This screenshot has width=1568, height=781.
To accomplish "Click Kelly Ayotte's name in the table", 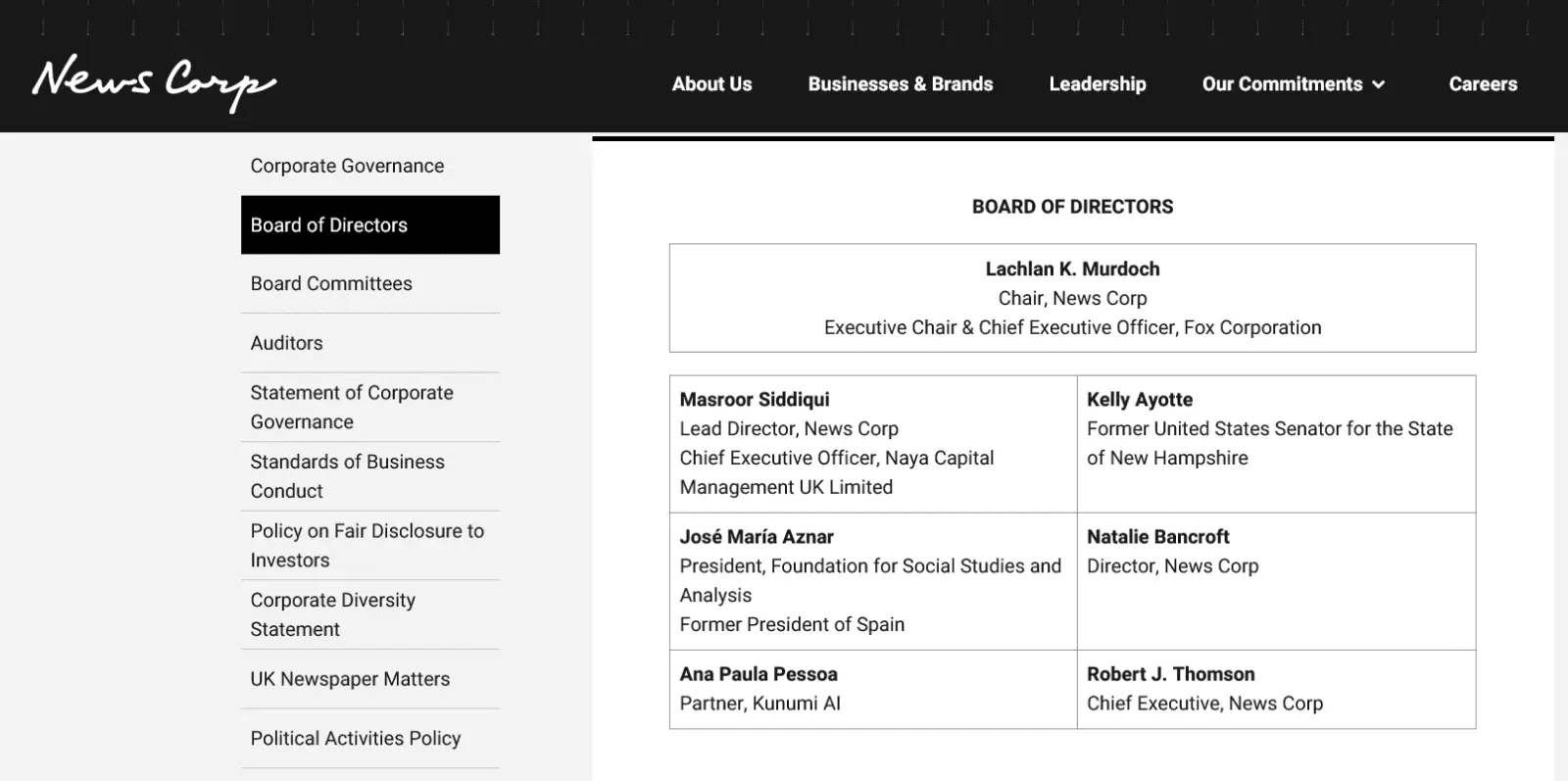I will (1139, 400).
